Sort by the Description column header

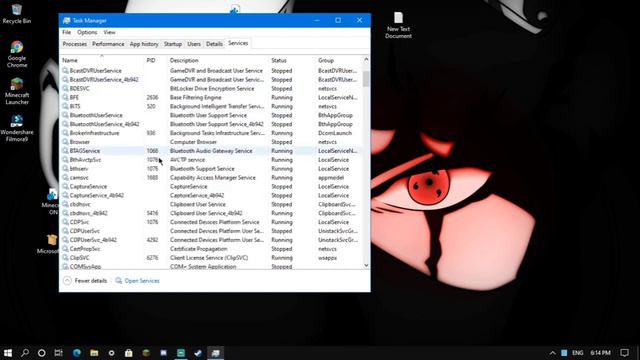tap(218, 60)
